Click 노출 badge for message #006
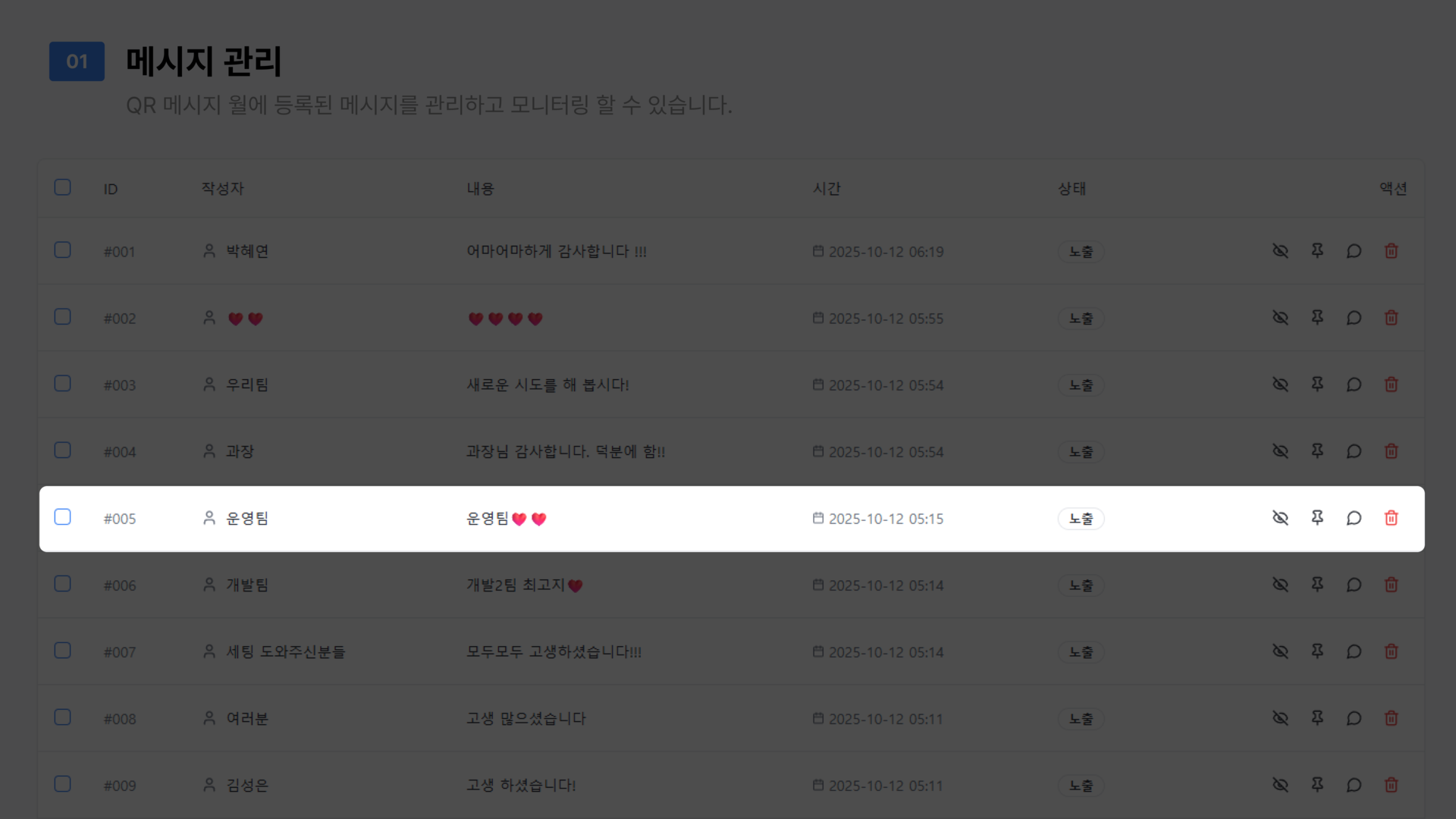1456x819 pixels. 1081,585
